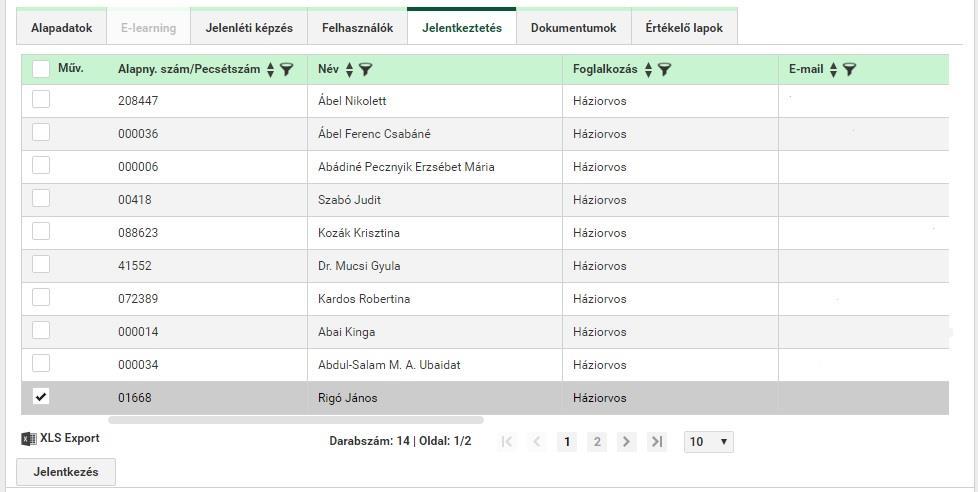Switch to the Dokumentumok tab
978x492 pixels.
574,27
